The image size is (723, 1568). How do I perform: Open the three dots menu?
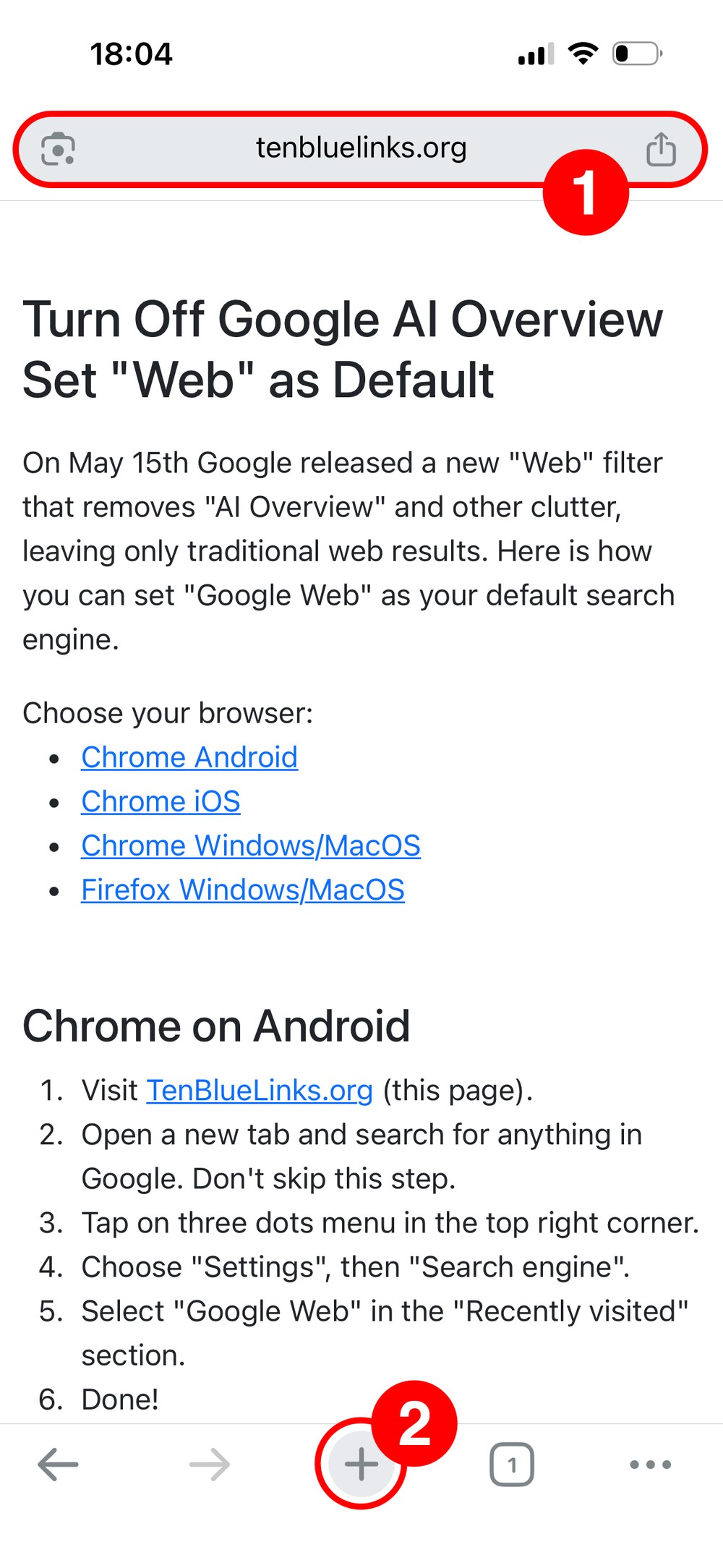tap(651, 1465)
